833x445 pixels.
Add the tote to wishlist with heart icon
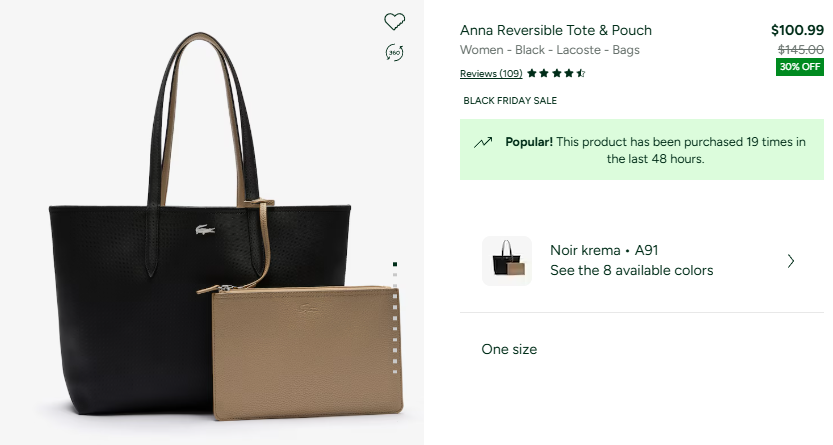pos(395,21)
